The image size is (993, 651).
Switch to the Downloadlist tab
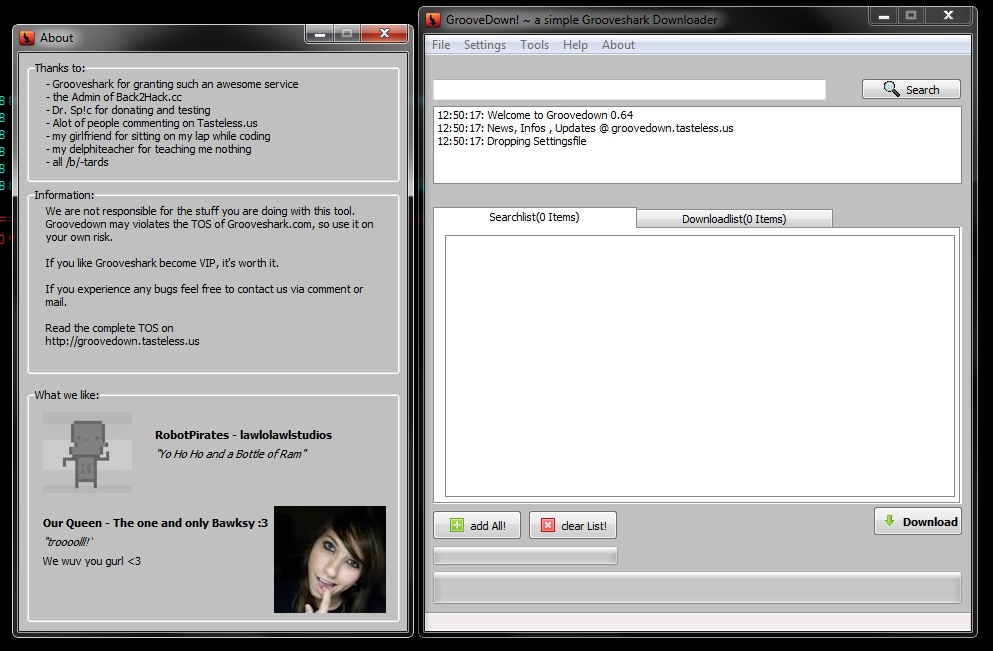click(734, 219)
